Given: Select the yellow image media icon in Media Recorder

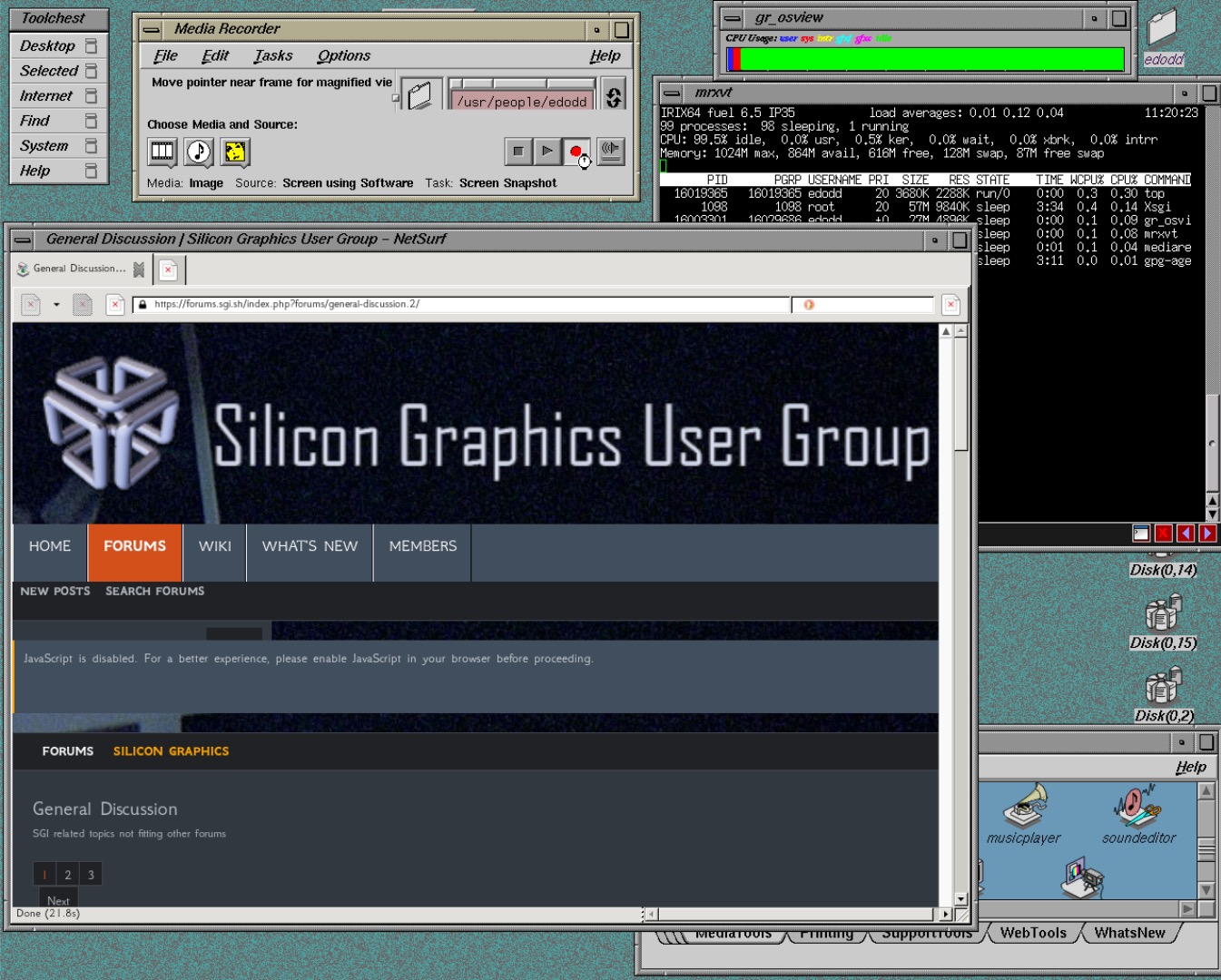Looking at the screenshot, I should [234, 152].
